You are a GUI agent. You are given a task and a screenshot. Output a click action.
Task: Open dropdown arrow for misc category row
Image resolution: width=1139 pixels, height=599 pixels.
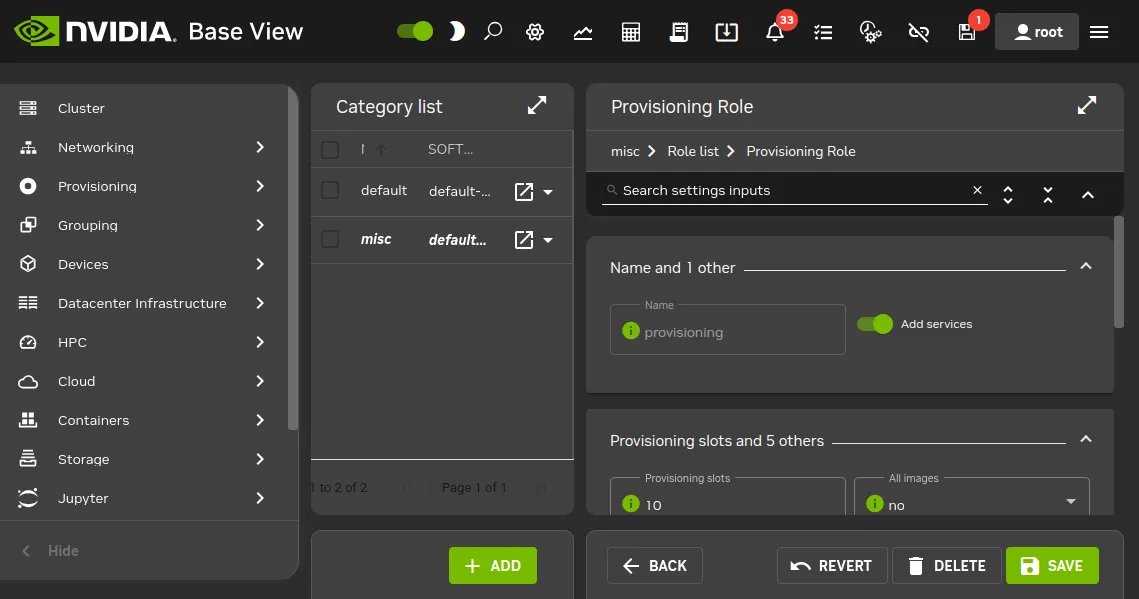click(548, 240)
